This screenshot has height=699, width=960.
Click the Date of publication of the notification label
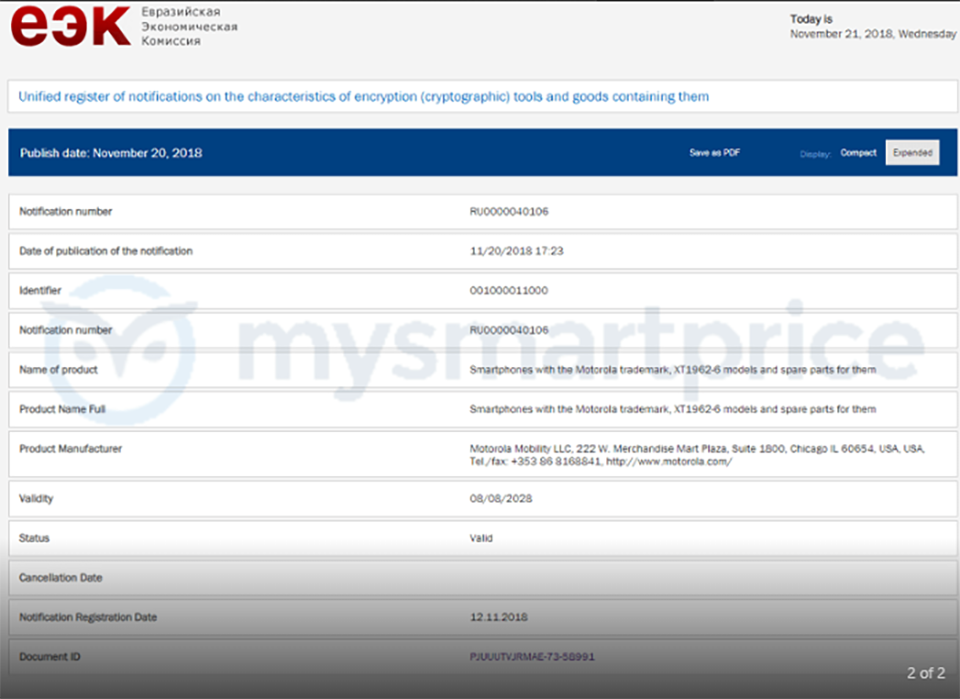click(x=106, y=251)
